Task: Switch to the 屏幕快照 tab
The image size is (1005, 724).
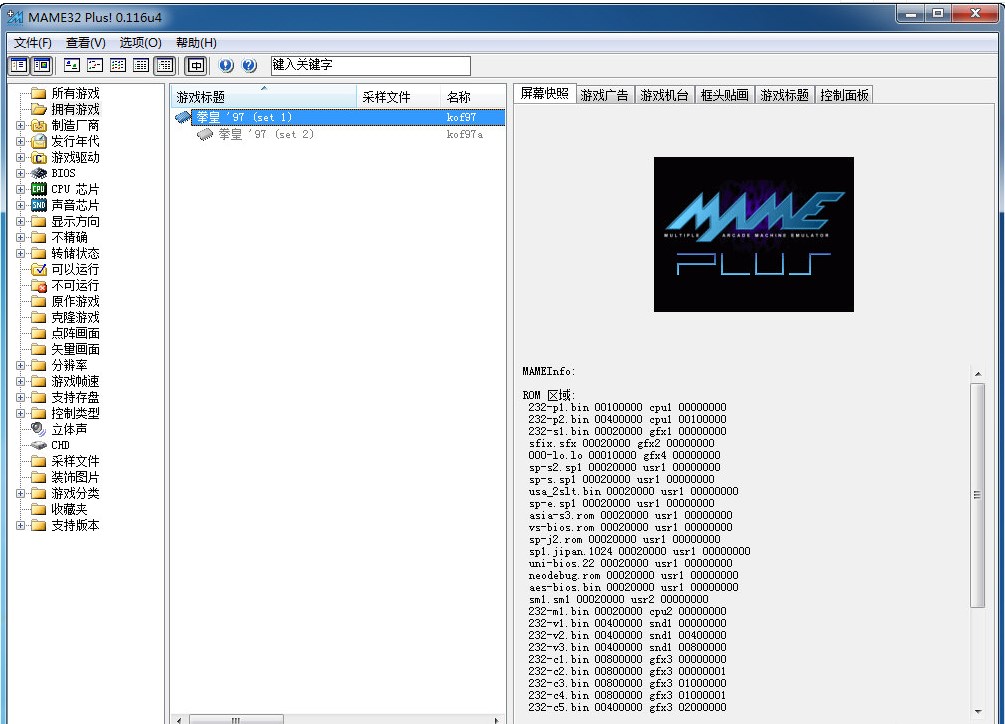Action: click(x=545, y=94)
